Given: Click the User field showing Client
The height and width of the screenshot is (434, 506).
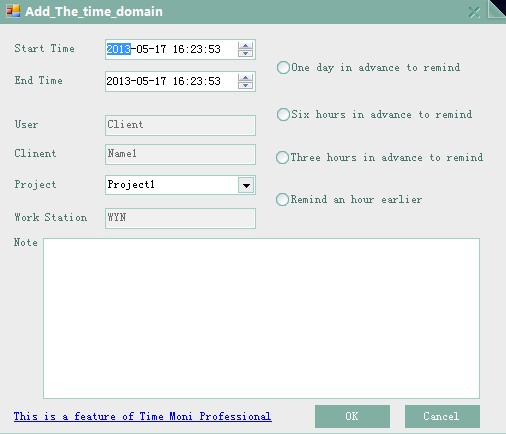Looking at the screenshot, I should [180, 125].
